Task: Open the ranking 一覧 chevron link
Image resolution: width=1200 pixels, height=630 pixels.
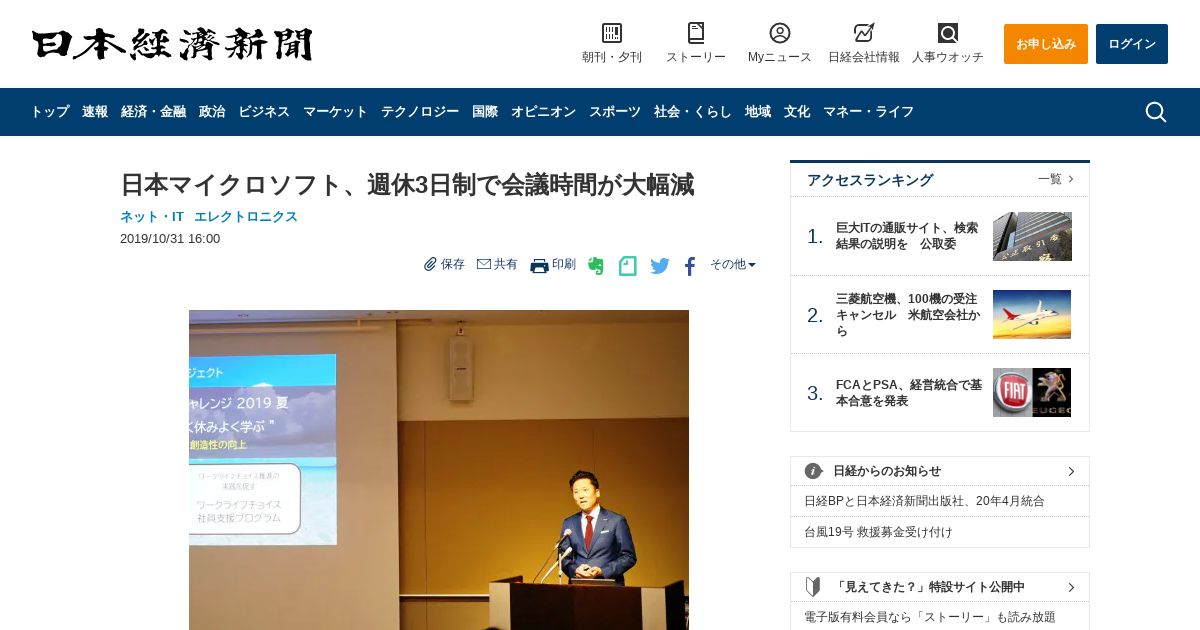Action: 1056,179
